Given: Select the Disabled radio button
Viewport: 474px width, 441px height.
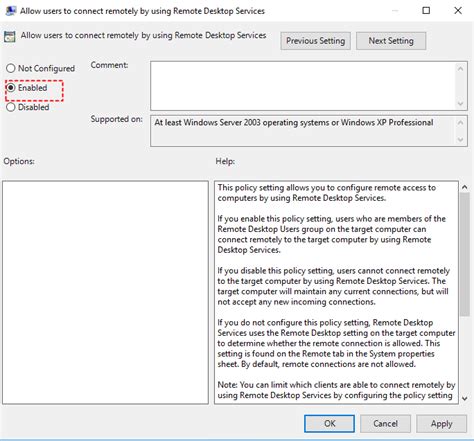Looking at the screenshot, I should [11, 107].
